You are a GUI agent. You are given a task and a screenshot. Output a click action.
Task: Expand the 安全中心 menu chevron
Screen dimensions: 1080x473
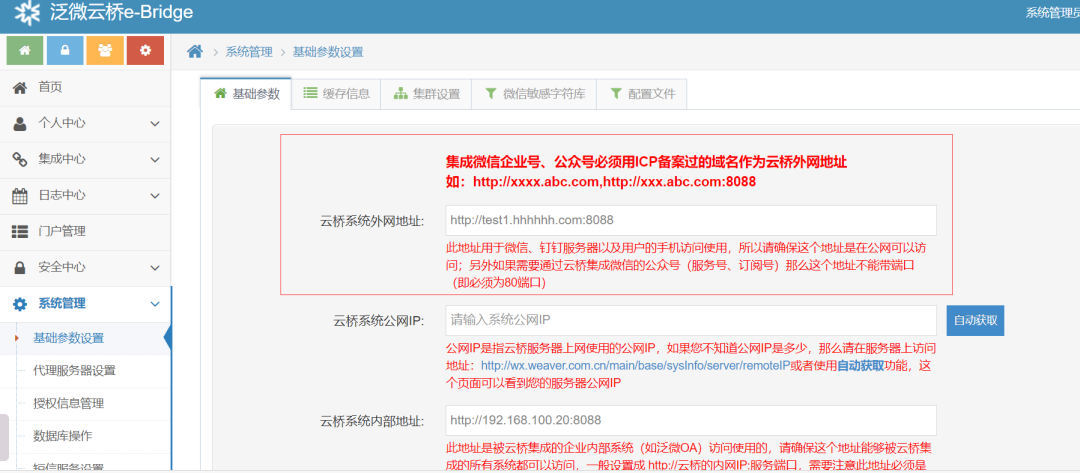click(x=155, y=268)
